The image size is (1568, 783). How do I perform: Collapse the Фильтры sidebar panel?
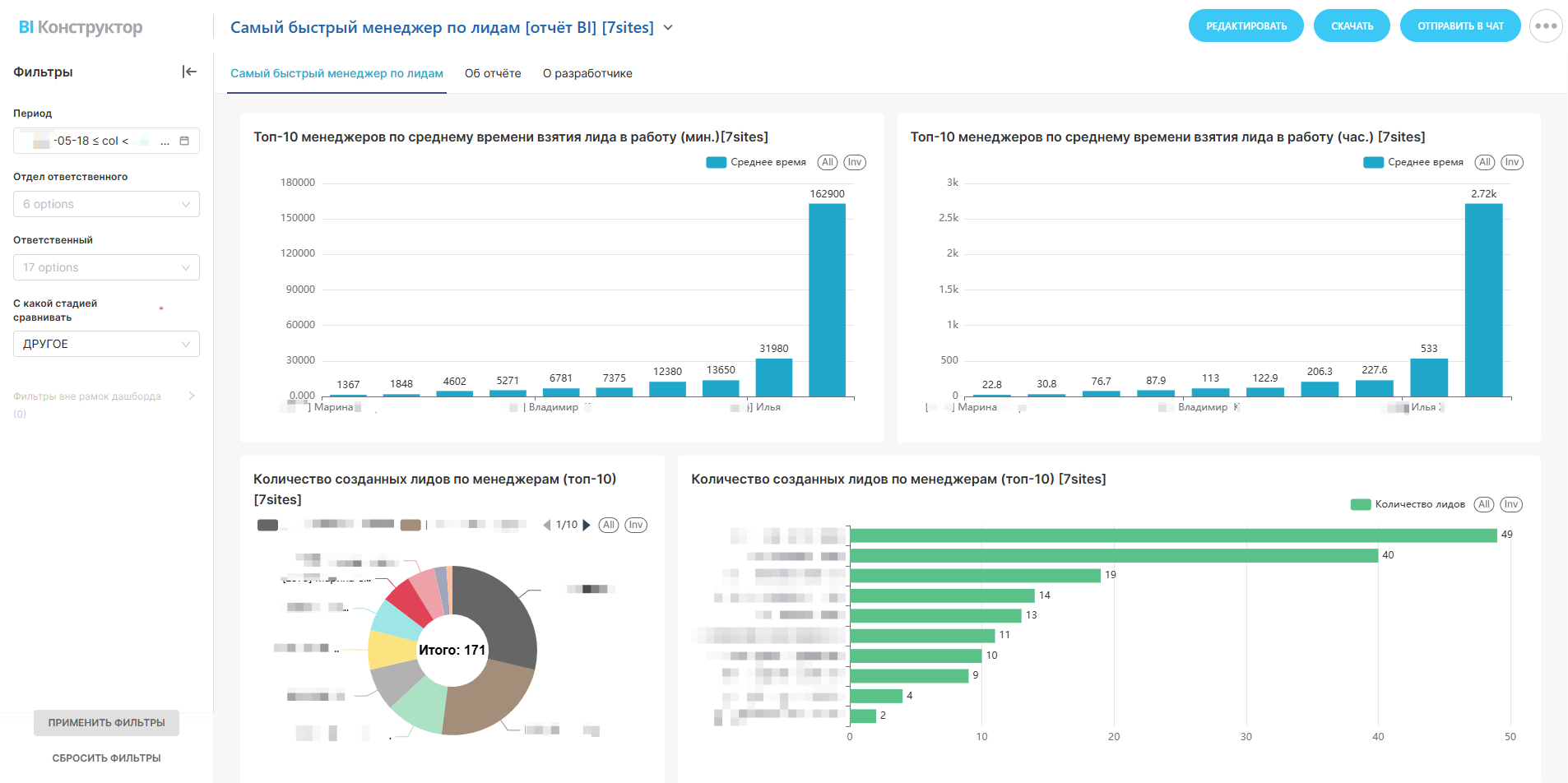point(189,72)
